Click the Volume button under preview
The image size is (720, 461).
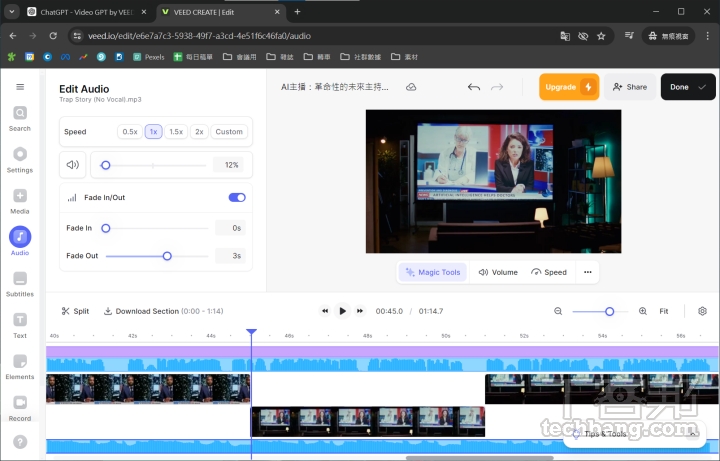[498, 272]
